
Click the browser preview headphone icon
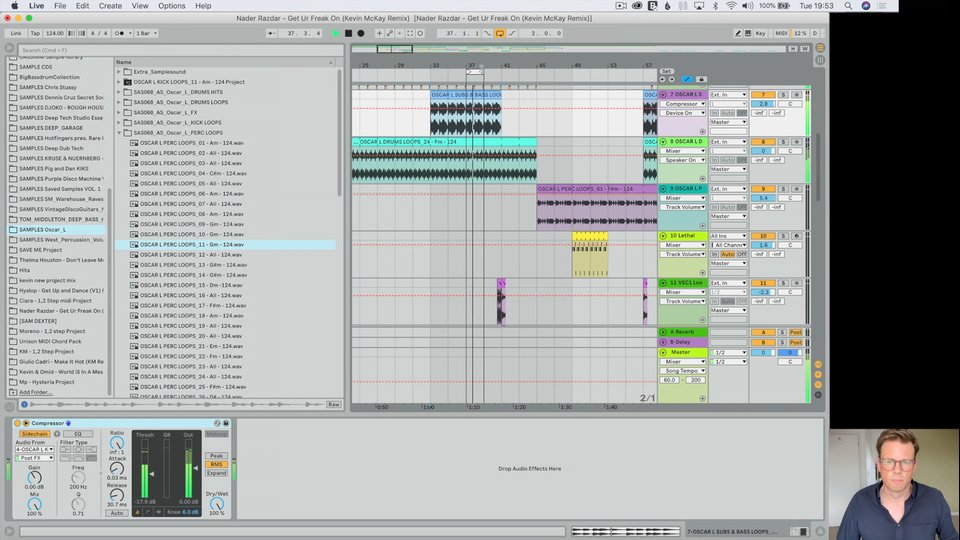tap(24, 404)
